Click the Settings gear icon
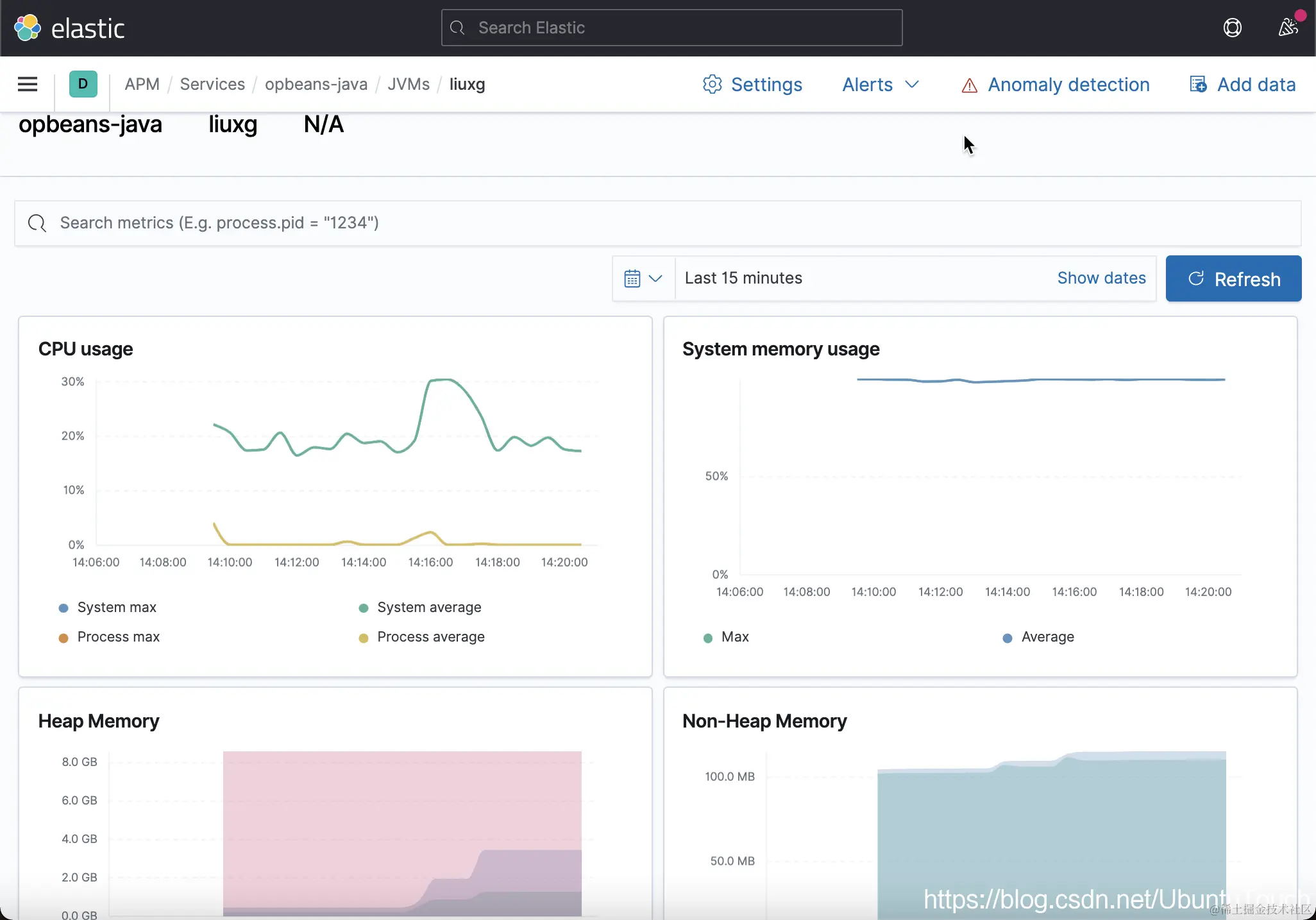The height and width of the screenshot is (920, 1316). point(712,84)
